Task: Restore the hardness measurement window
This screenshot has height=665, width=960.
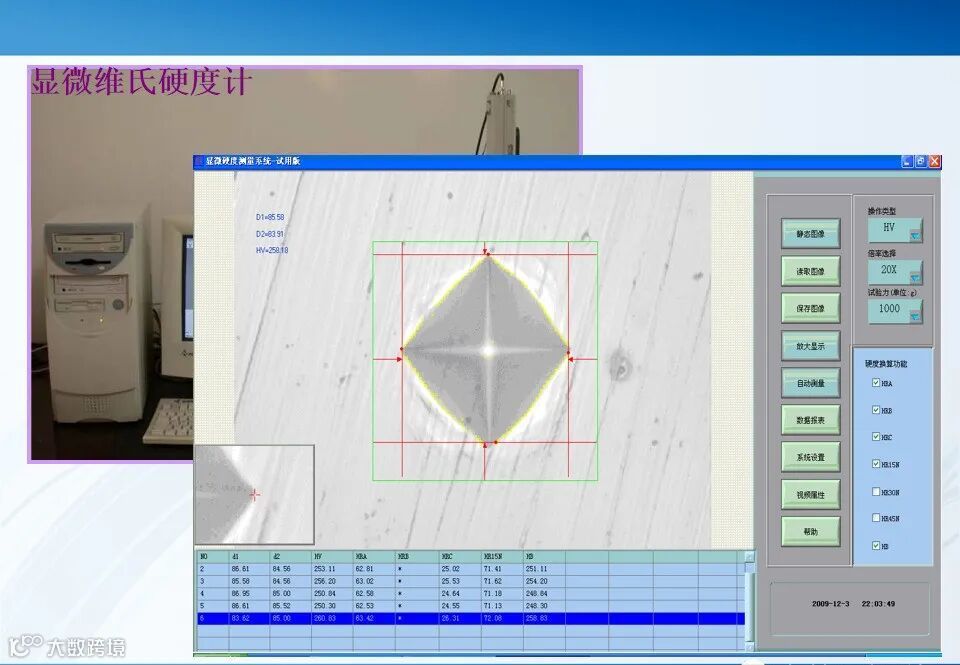Action: coord(921,161)
